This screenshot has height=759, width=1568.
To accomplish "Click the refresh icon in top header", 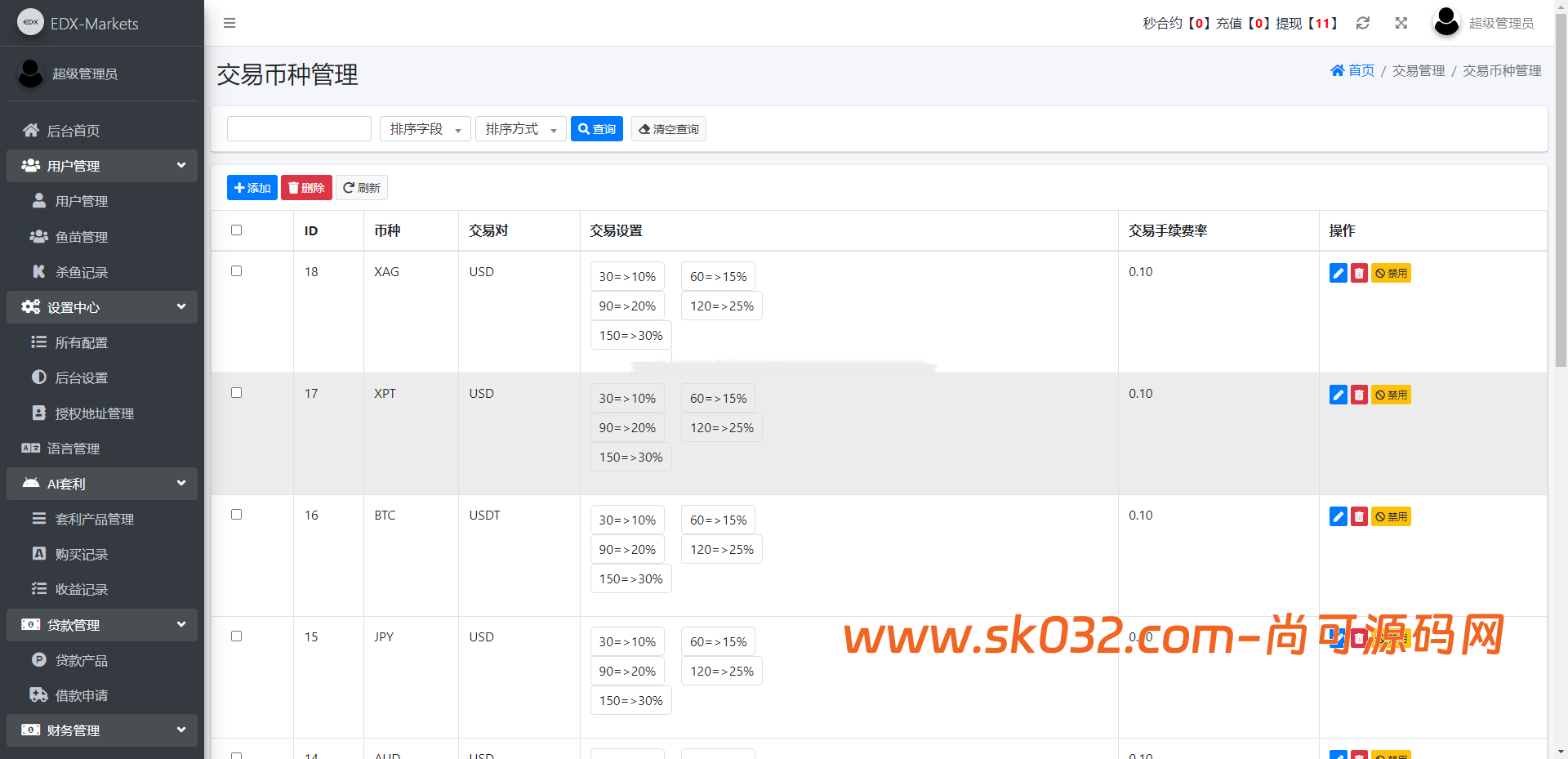I will point(1362,23).
